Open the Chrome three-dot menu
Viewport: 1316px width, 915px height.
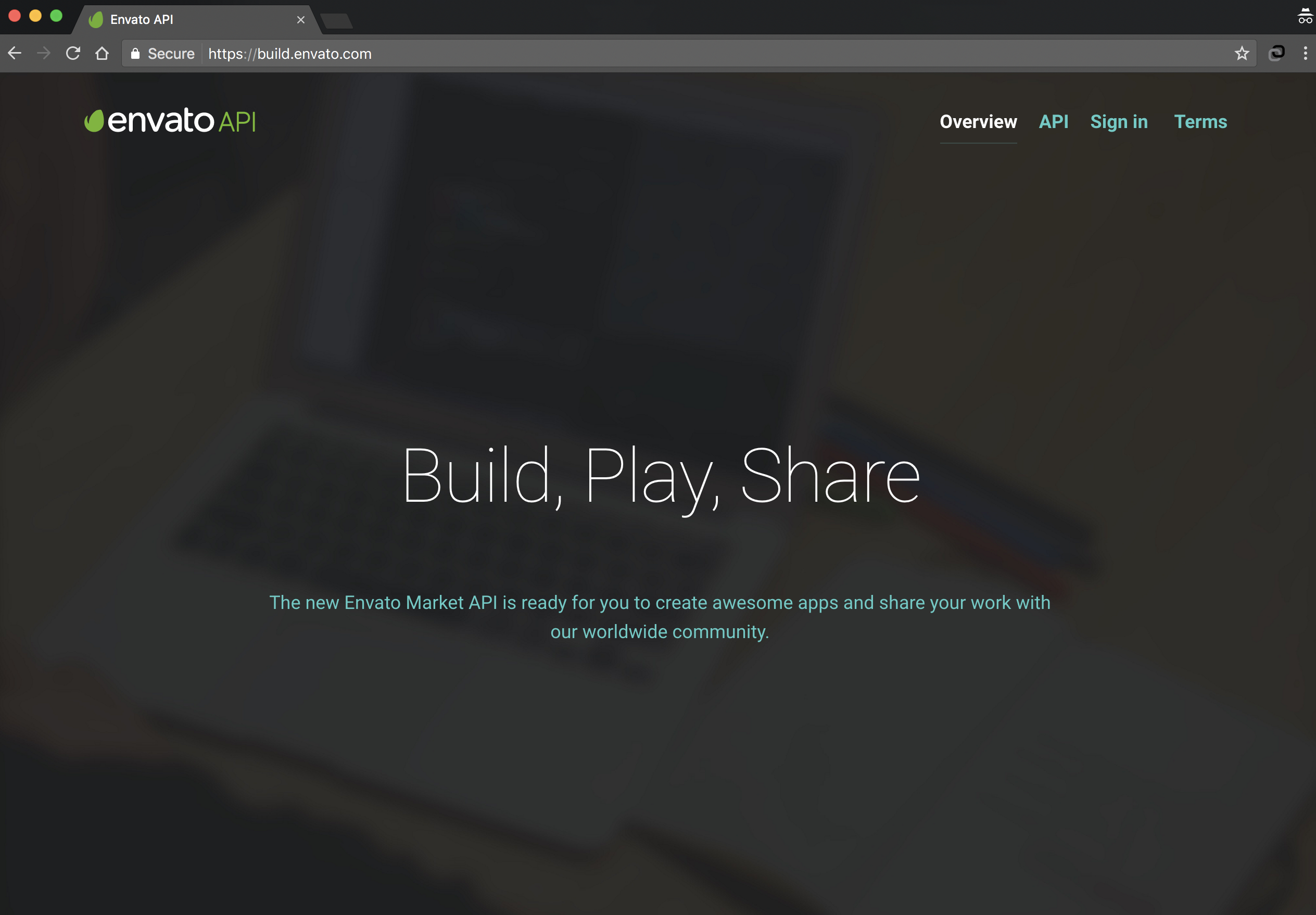(x=1305, y=53)
